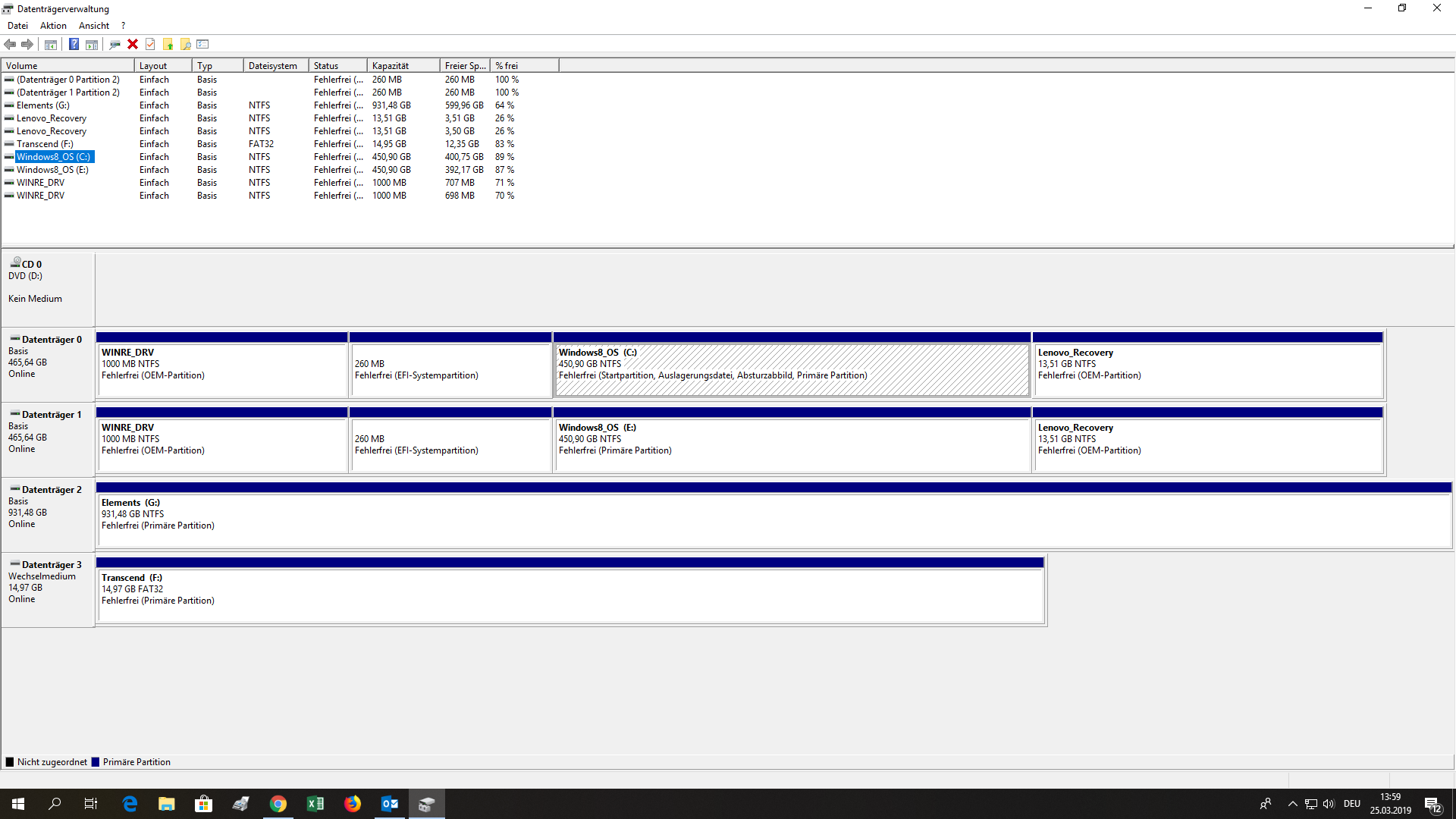Click the Back arrow in toolbar
Screen dimensions: 1456x819
tap(10, 44)
